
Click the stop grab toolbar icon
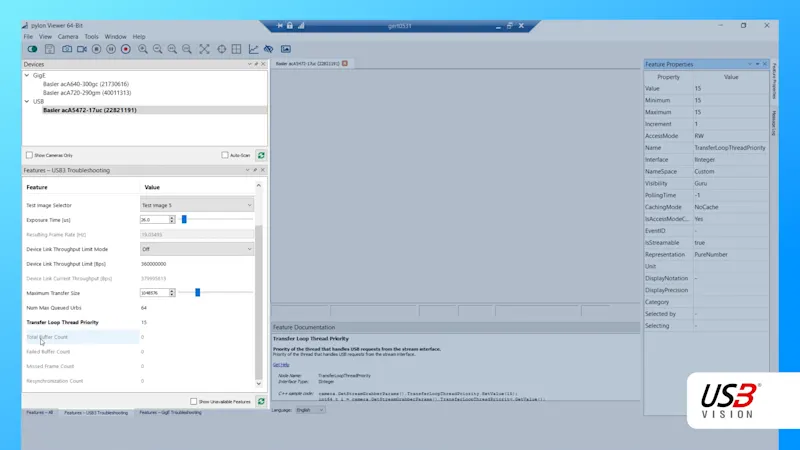pos(96,49)
